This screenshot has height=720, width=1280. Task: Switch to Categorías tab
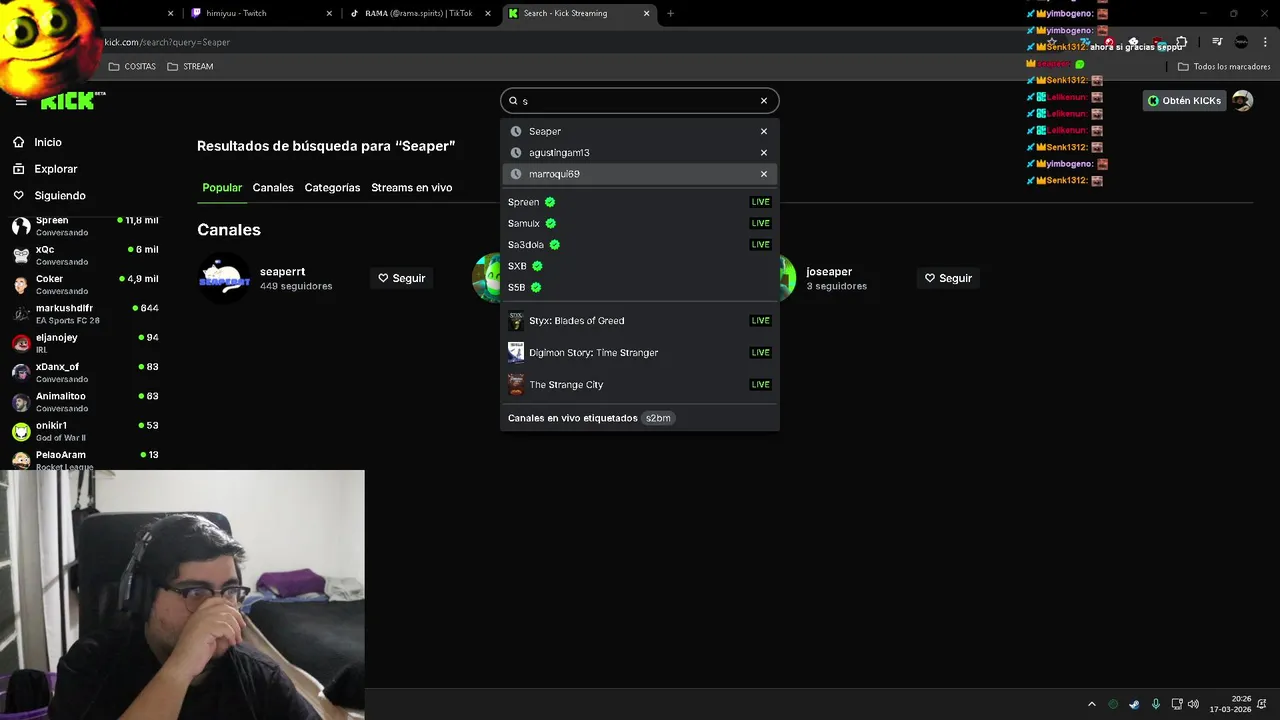(332, 188)
